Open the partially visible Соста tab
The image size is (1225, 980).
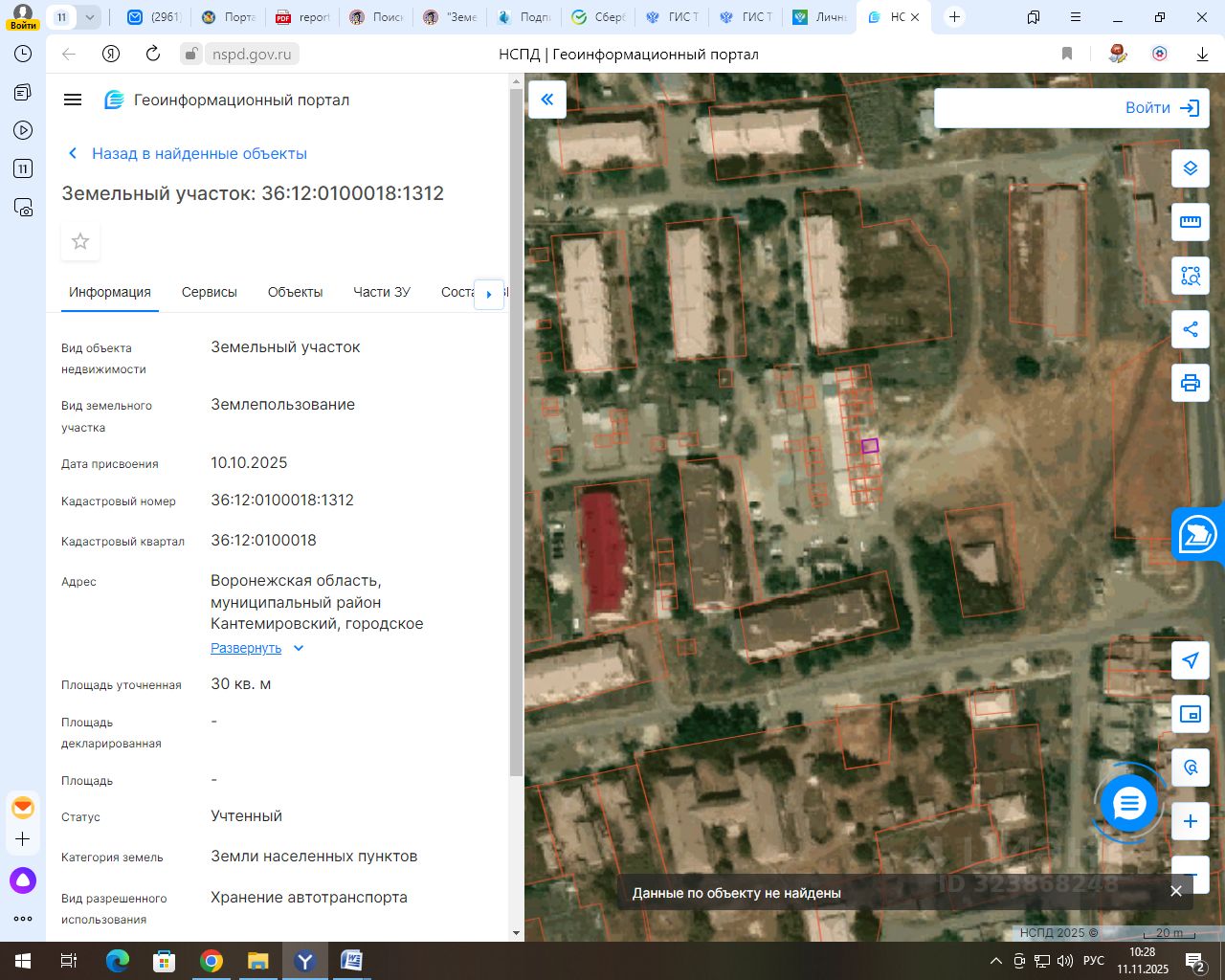coord(457,292)
